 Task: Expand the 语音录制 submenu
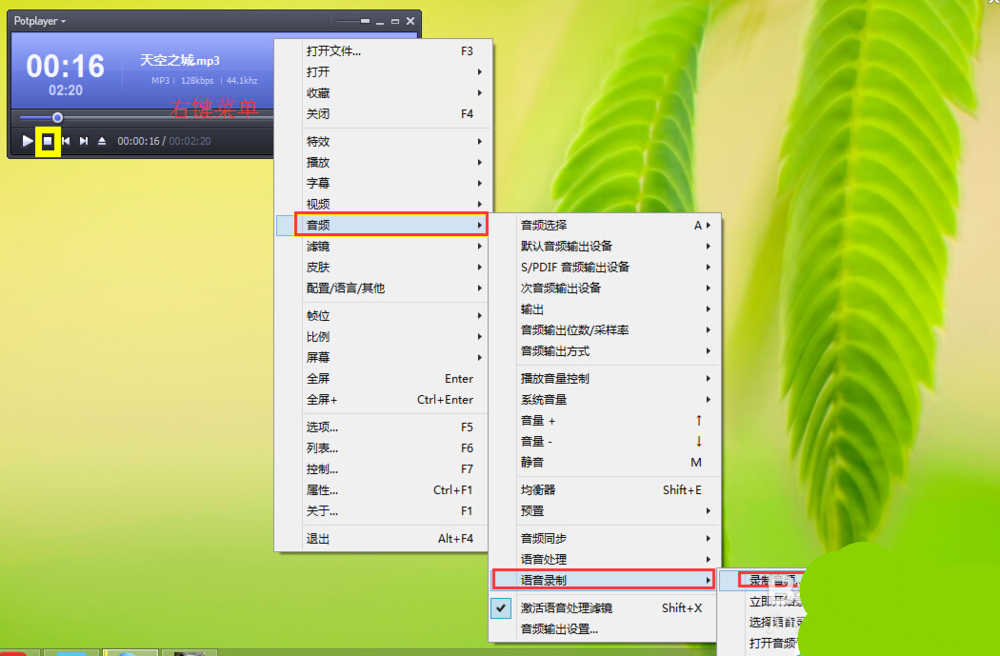[x=546, y=579]
